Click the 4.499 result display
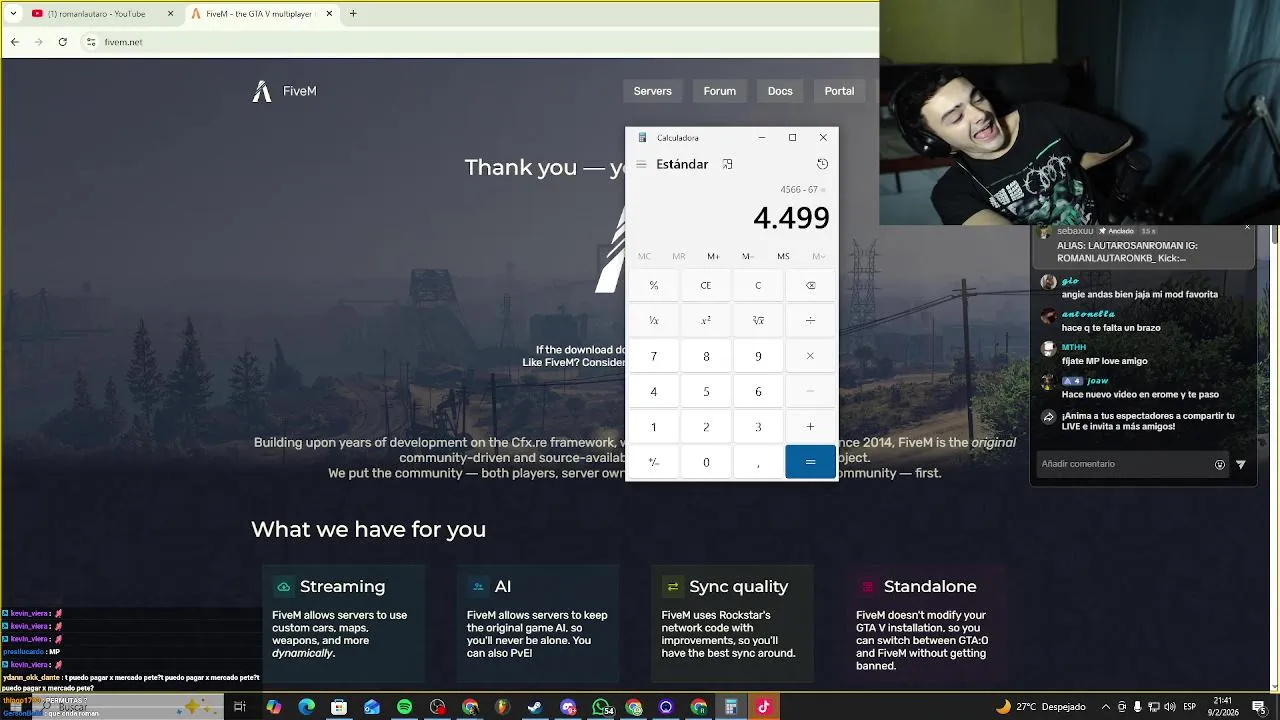 pyautogui.click(x=791, y=218)
